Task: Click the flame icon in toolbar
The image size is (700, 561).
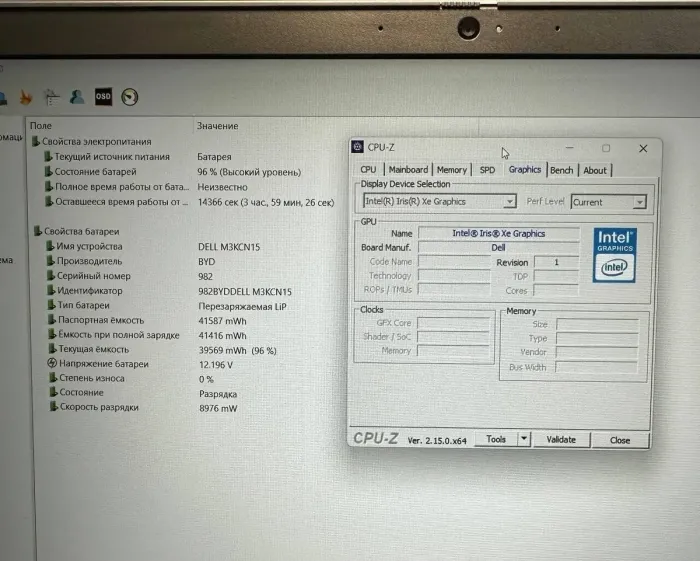Action: pyautogui.click(x=26, y=98)
